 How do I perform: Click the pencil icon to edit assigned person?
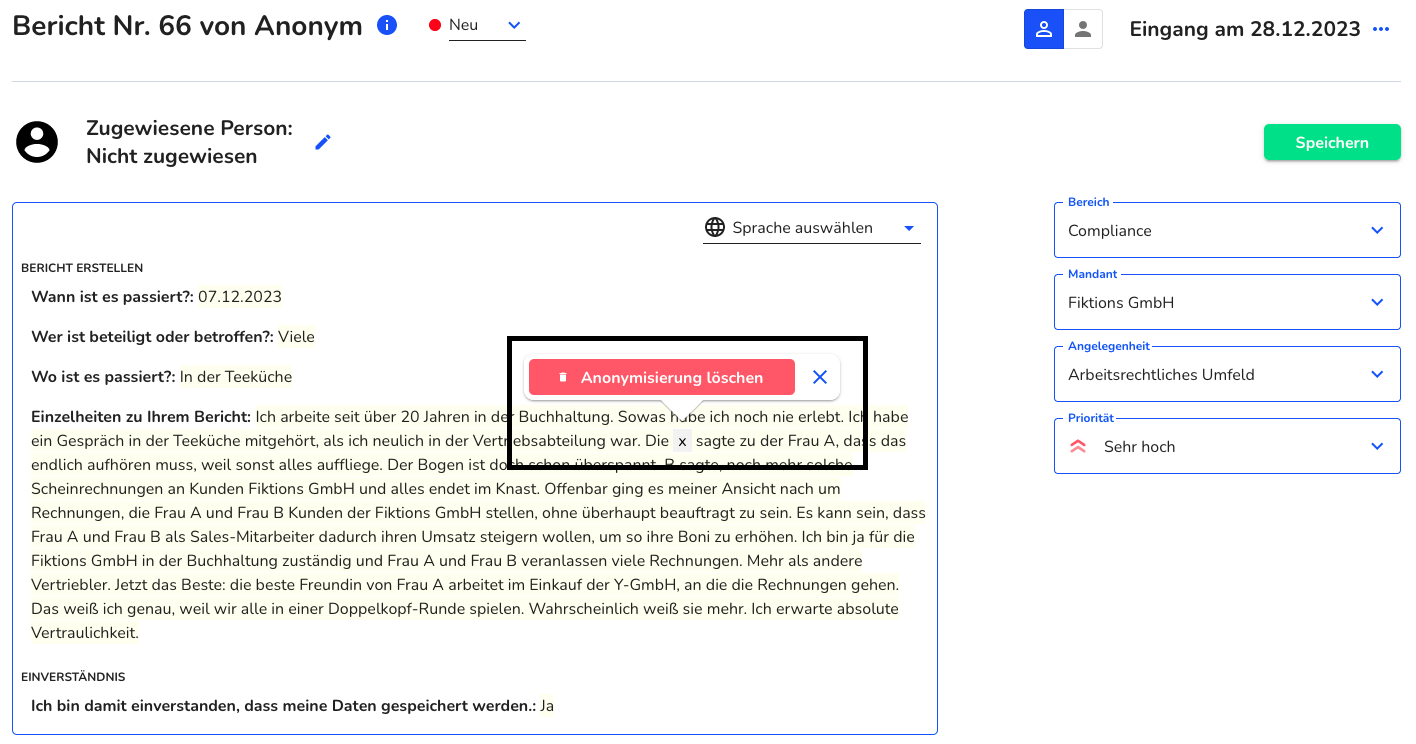(322, 142)
